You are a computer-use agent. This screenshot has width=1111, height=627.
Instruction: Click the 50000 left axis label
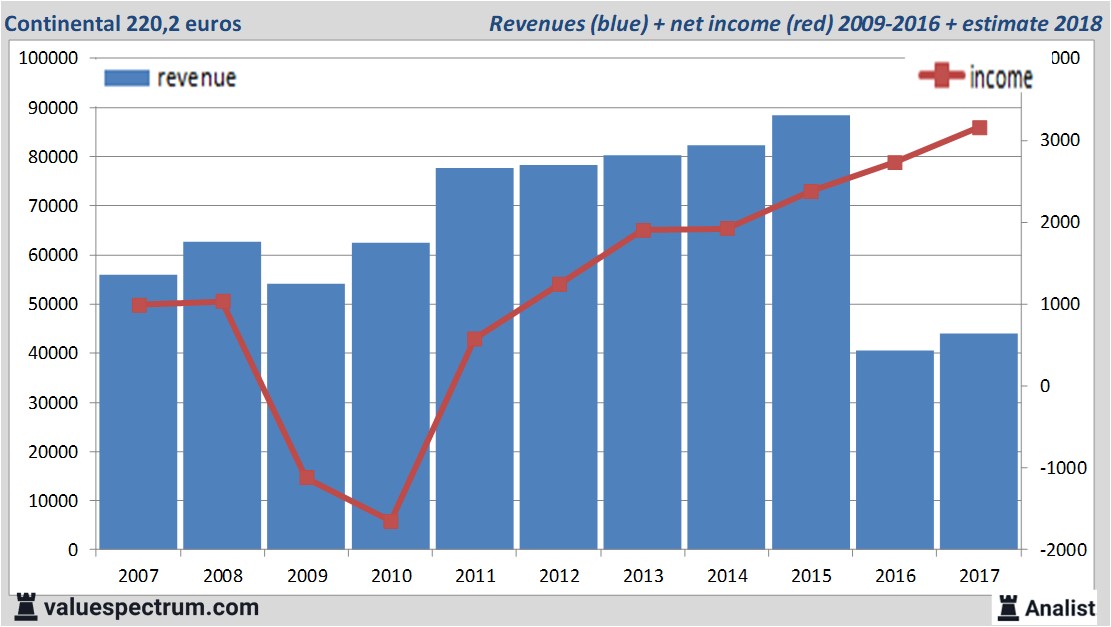53,304
